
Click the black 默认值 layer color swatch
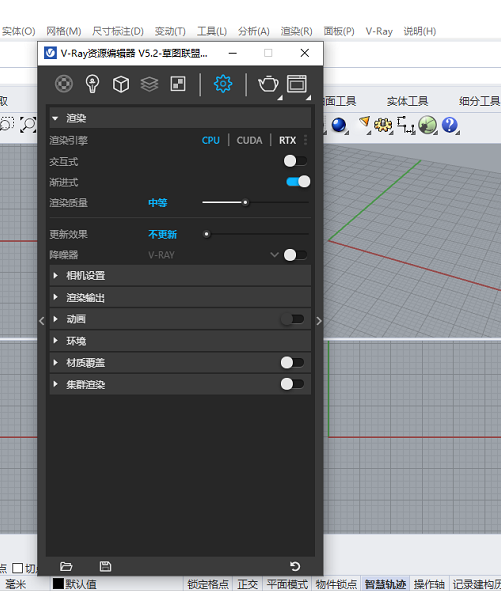58,584
